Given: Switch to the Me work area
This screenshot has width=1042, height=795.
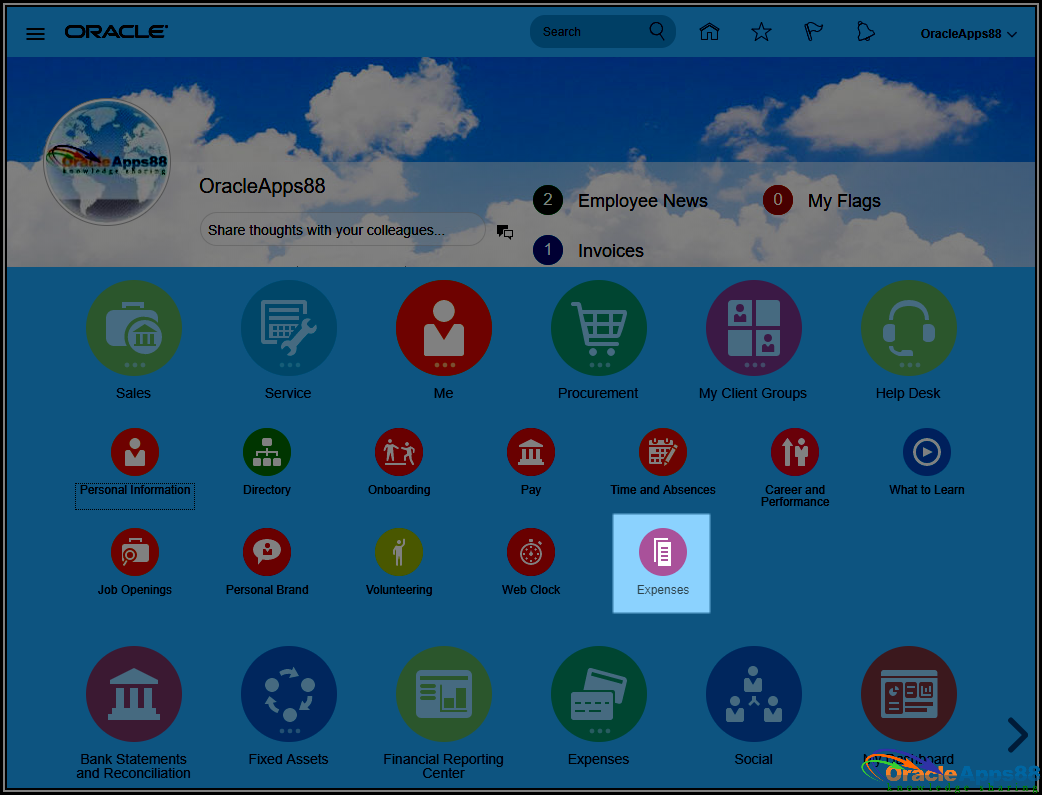Looking at the screenshot, I should tap(443, 327).
